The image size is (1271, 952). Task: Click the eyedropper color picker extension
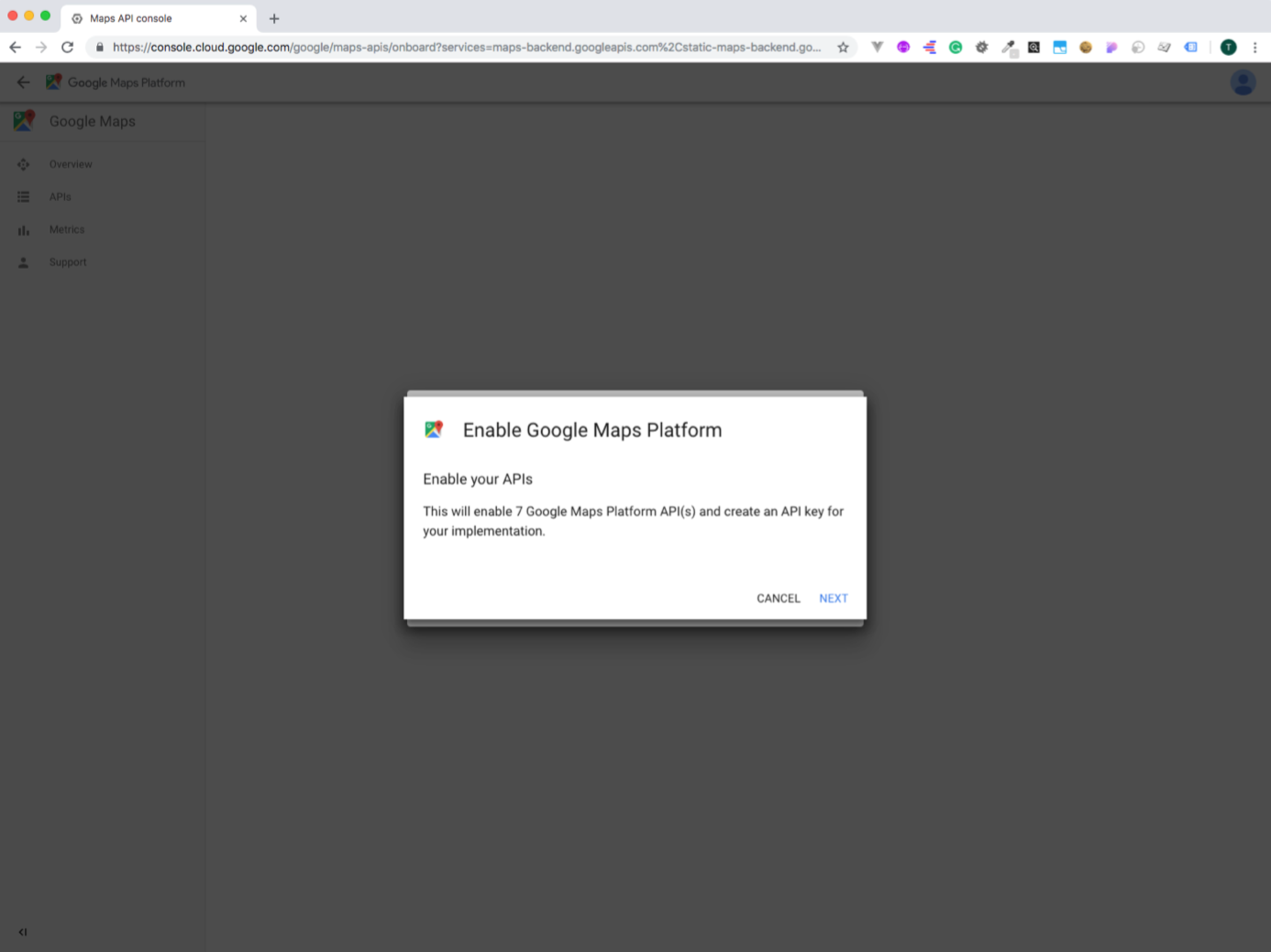point(1009,48)
